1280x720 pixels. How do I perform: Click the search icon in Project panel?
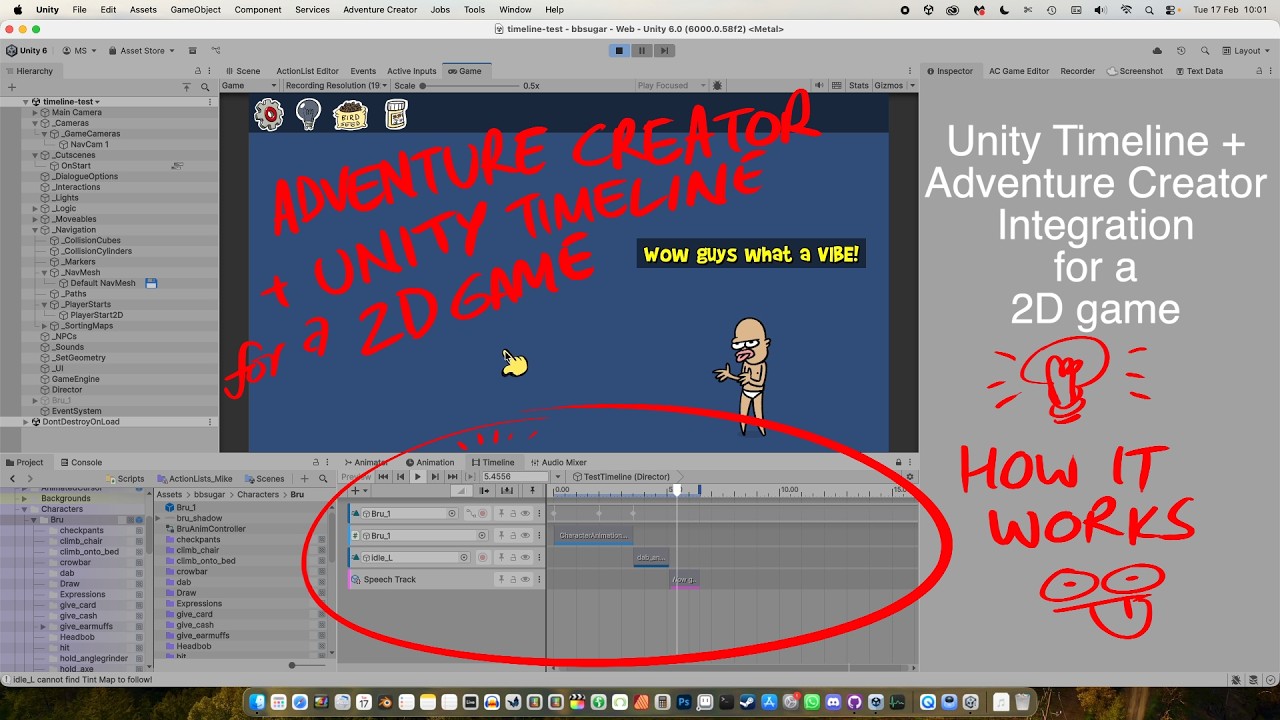pos(323,479)
